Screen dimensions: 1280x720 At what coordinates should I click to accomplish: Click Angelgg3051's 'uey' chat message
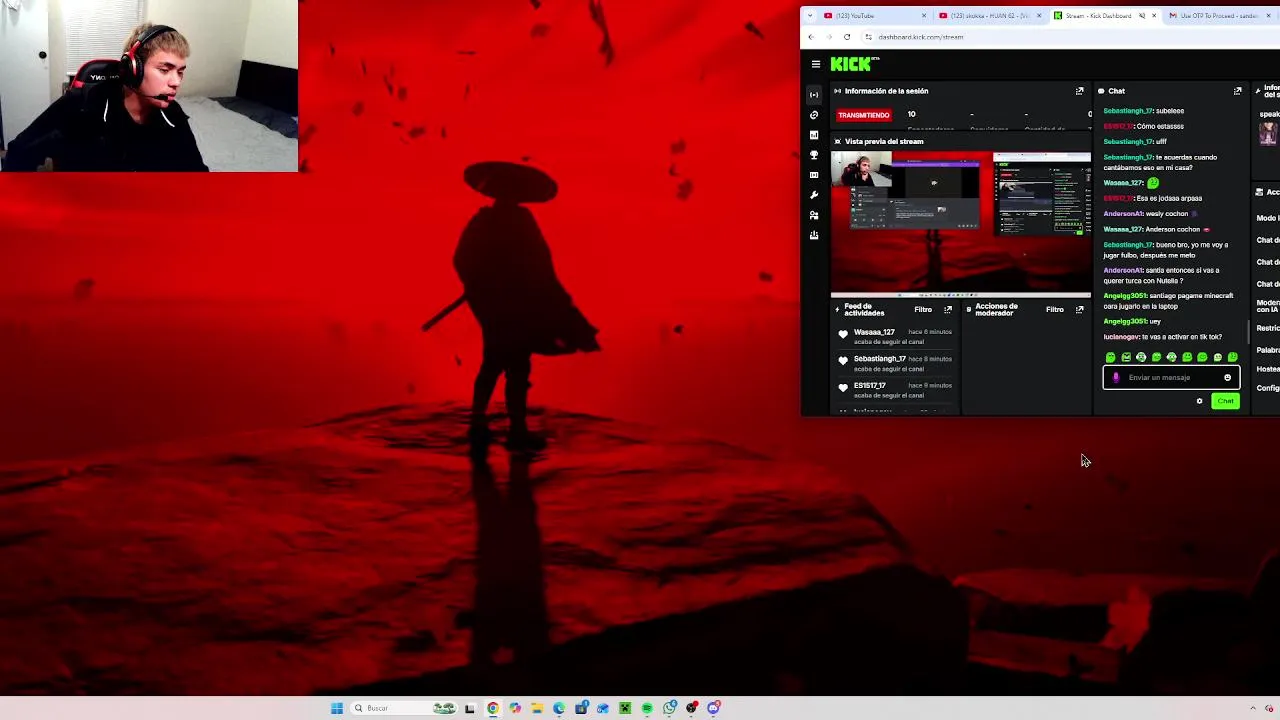1132,322
